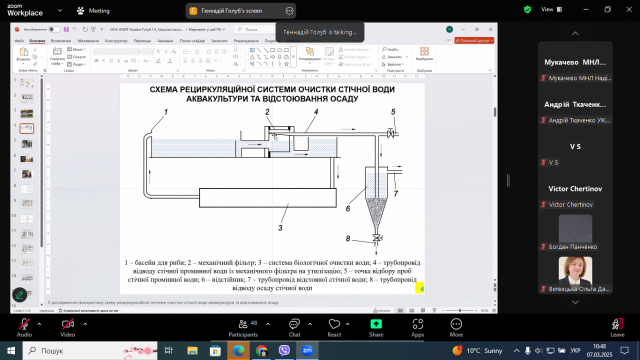
Task: Click the text highlight color icon
Action: tap(158, 61)
